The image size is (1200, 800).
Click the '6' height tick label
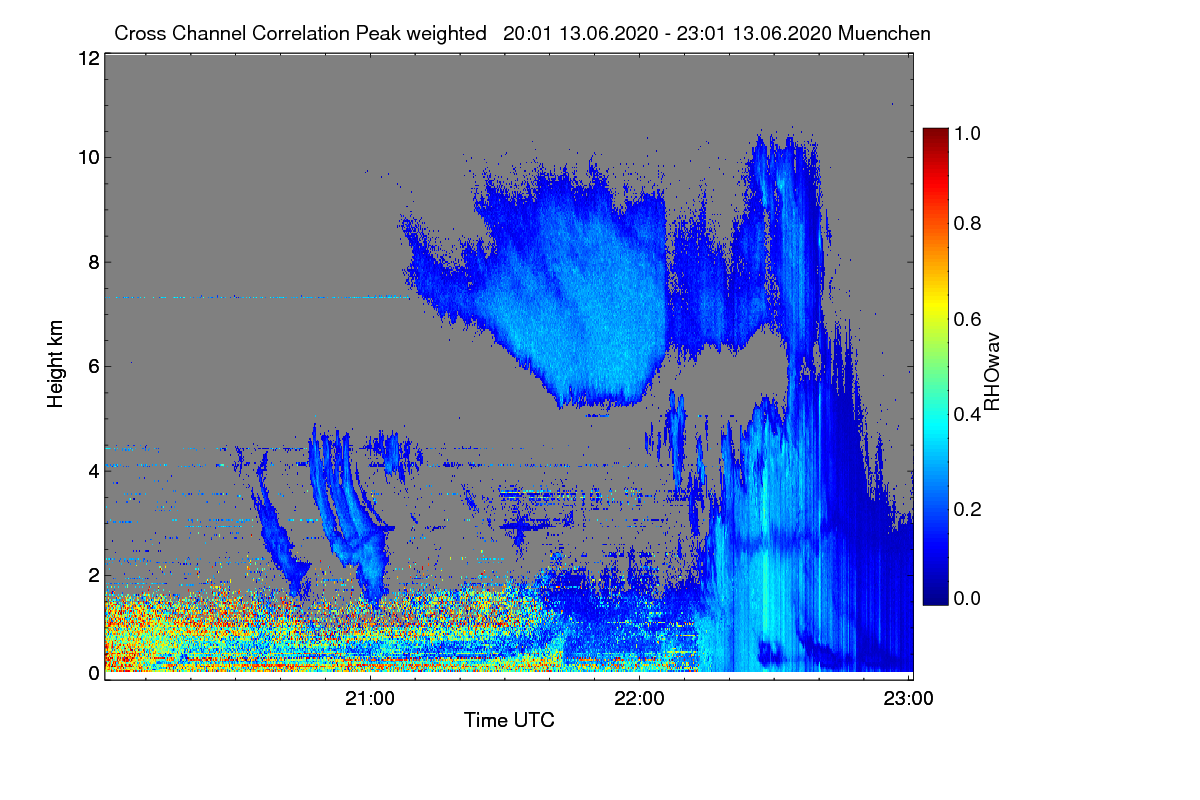tap(92, 366)
